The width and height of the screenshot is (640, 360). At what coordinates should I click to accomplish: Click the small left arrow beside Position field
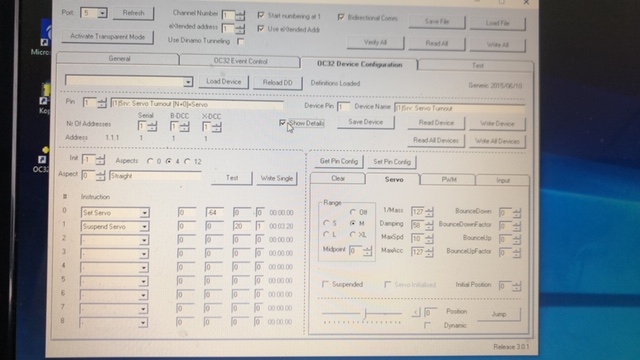pos(416,312)
